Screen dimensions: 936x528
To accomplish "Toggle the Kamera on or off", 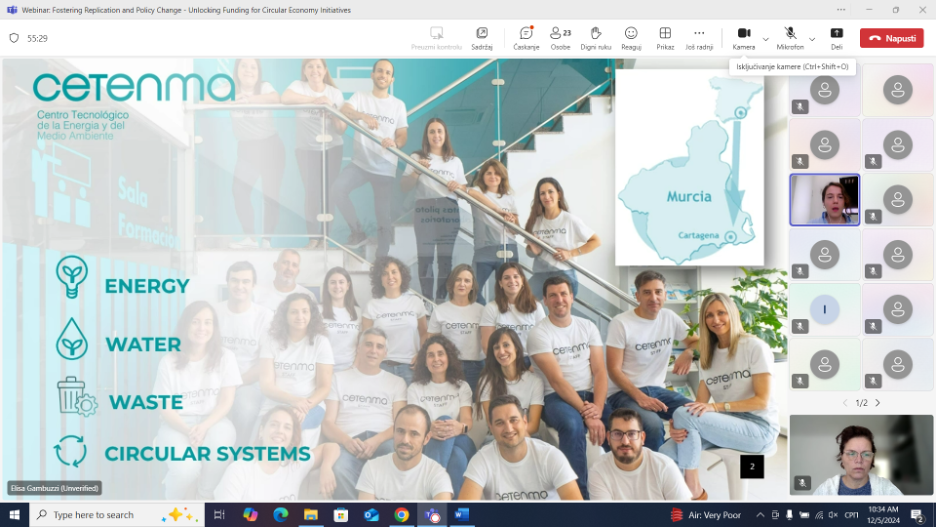I will 743,37.
